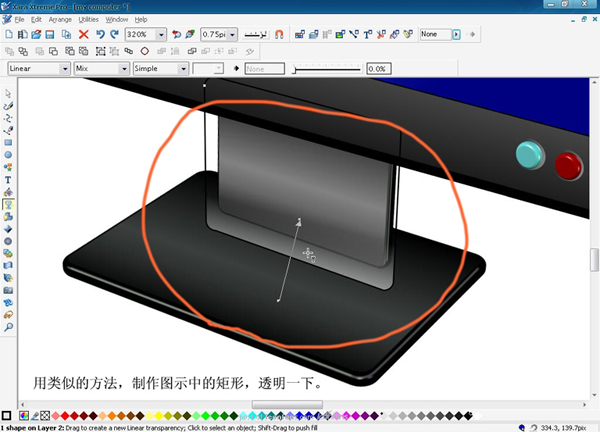Click the arrow next to None field
Image resolution: width=600 pixels, height=432 pixels.
pos(456,35)
